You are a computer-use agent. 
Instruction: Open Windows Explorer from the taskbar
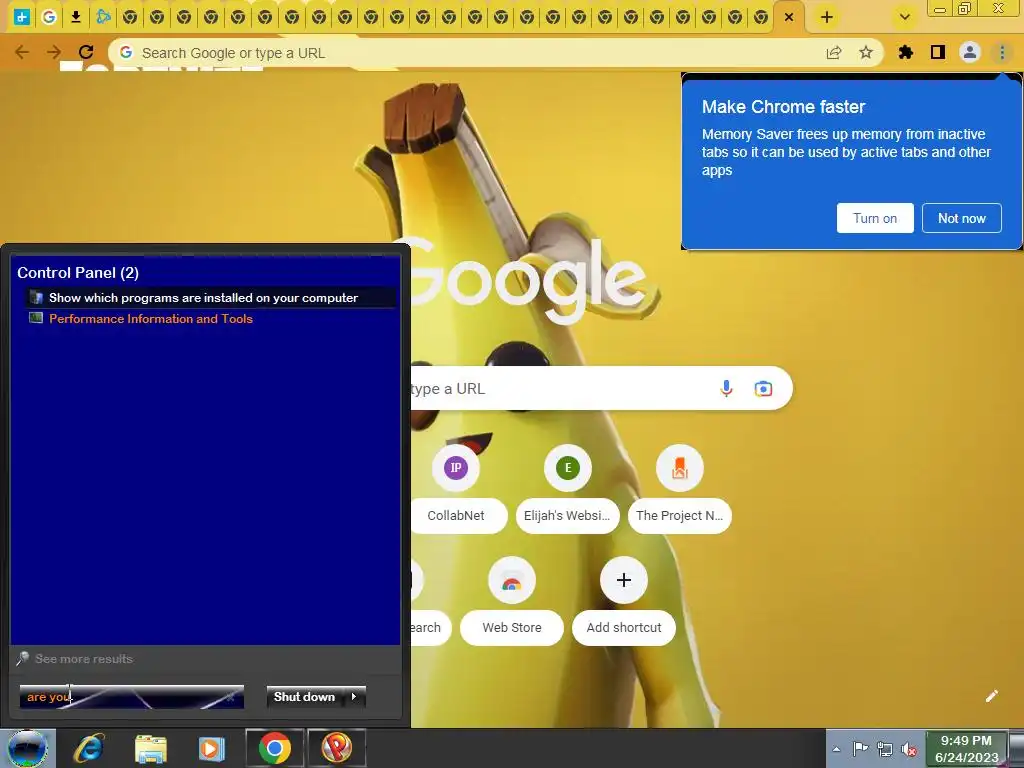tap(151, 748)
